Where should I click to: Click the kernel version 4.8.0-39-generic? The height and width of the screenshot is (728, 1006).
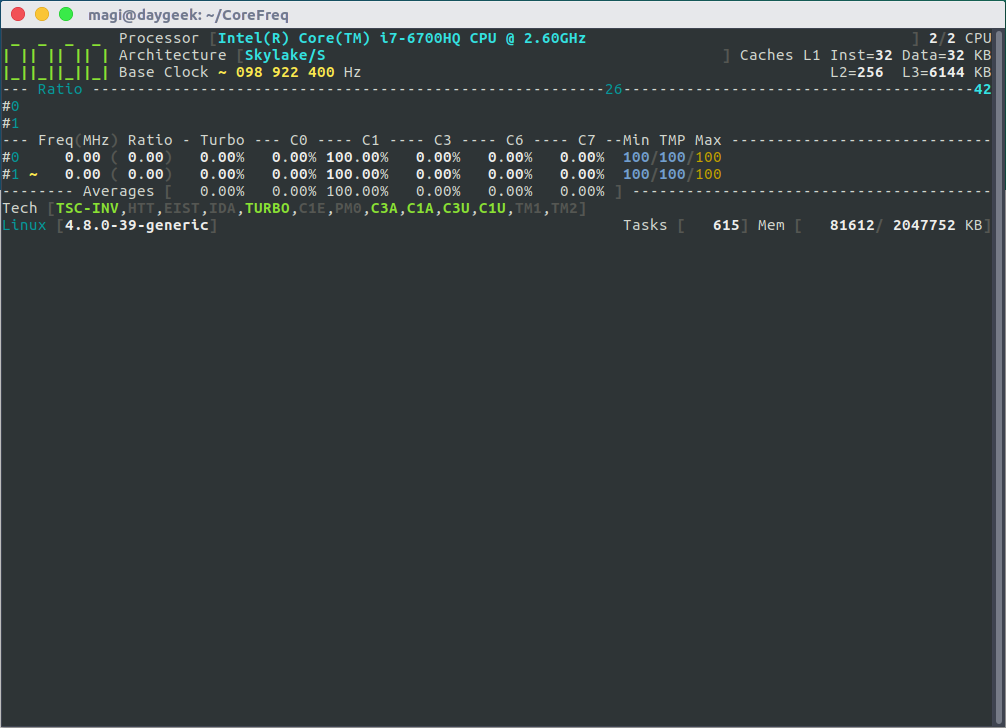(x=137, y=225)
